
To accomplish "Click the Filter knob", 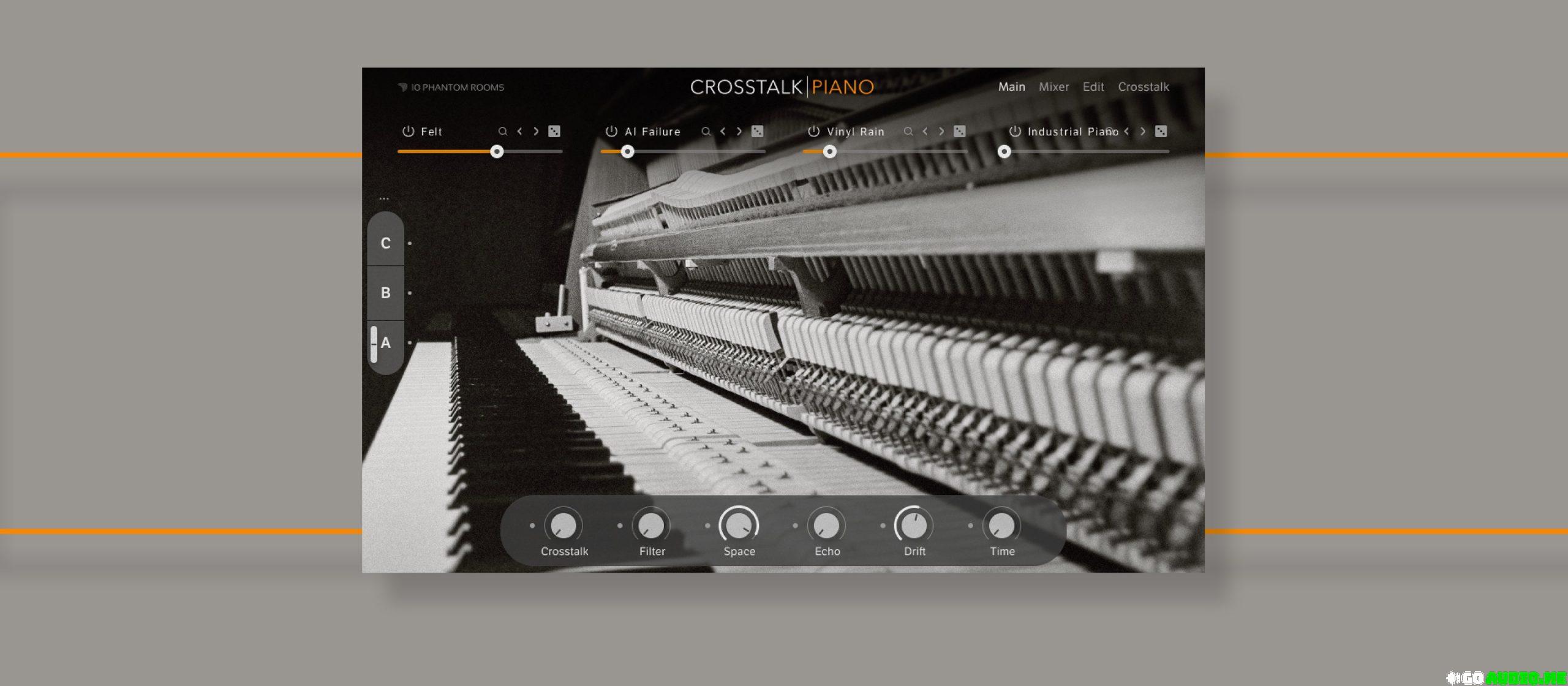I will coord(651,525).
